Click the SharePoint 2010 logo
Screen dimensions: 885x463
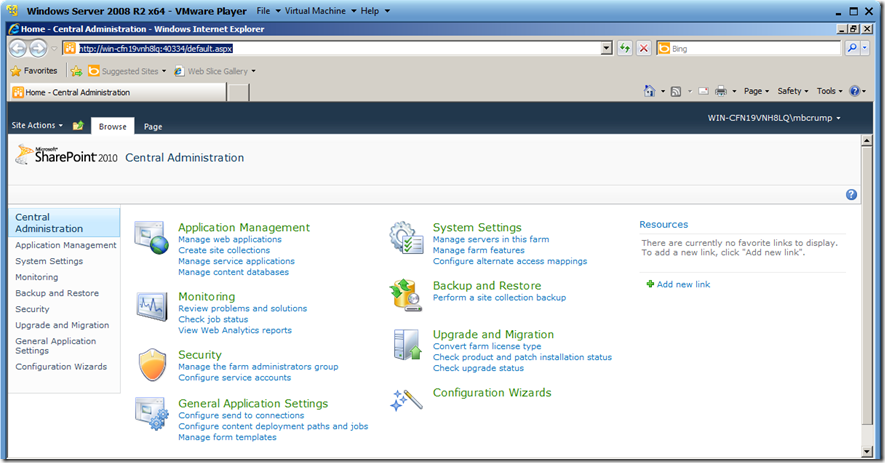[66, 155]
